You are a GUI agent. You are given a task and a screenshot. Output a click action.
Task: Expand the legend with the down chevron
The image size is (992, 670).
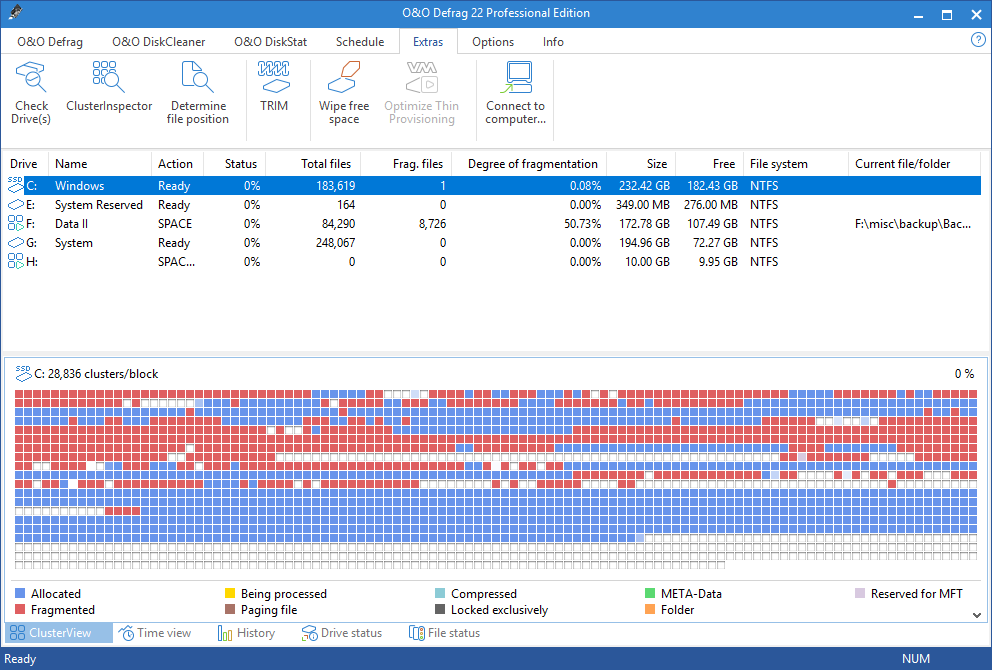tap(977, 614)
